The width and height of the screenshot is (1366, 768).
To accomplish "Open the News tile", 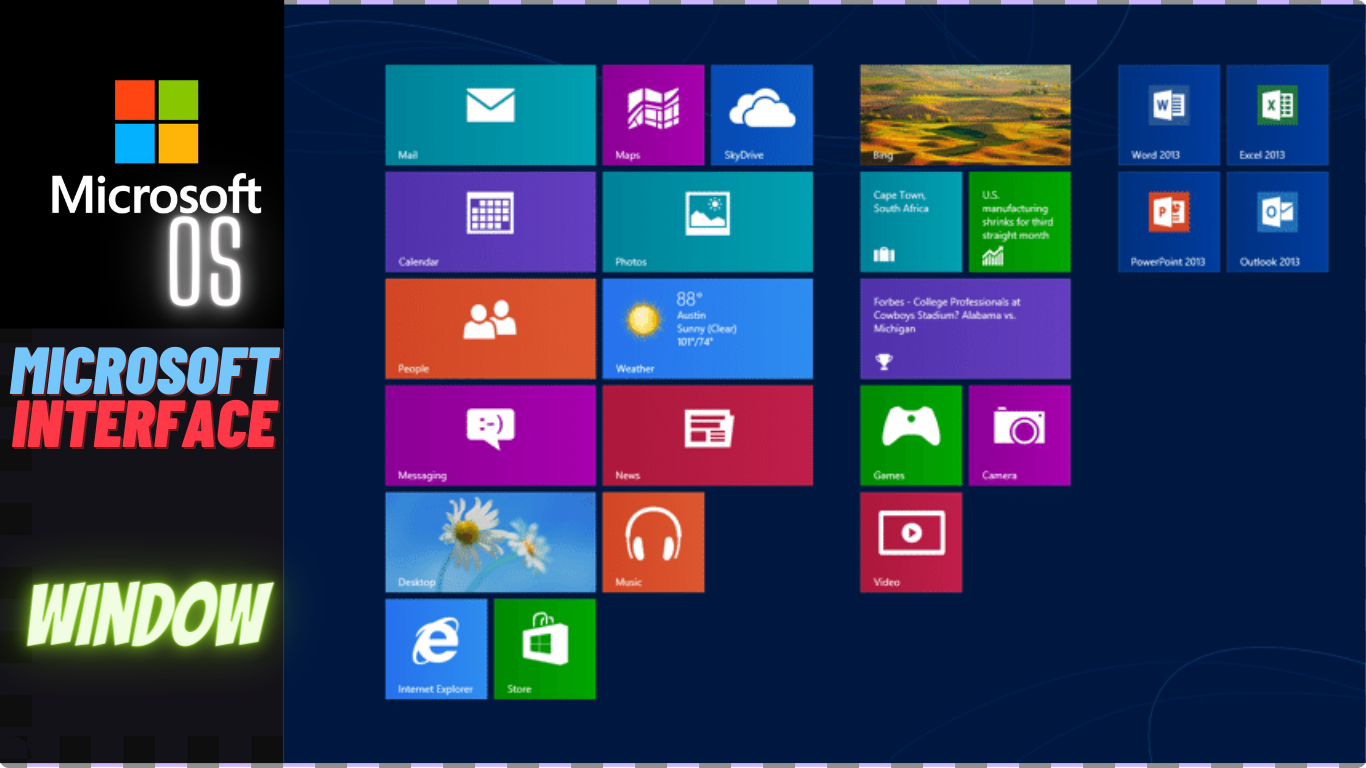I will pyautogui.click(x=707, y=436).
